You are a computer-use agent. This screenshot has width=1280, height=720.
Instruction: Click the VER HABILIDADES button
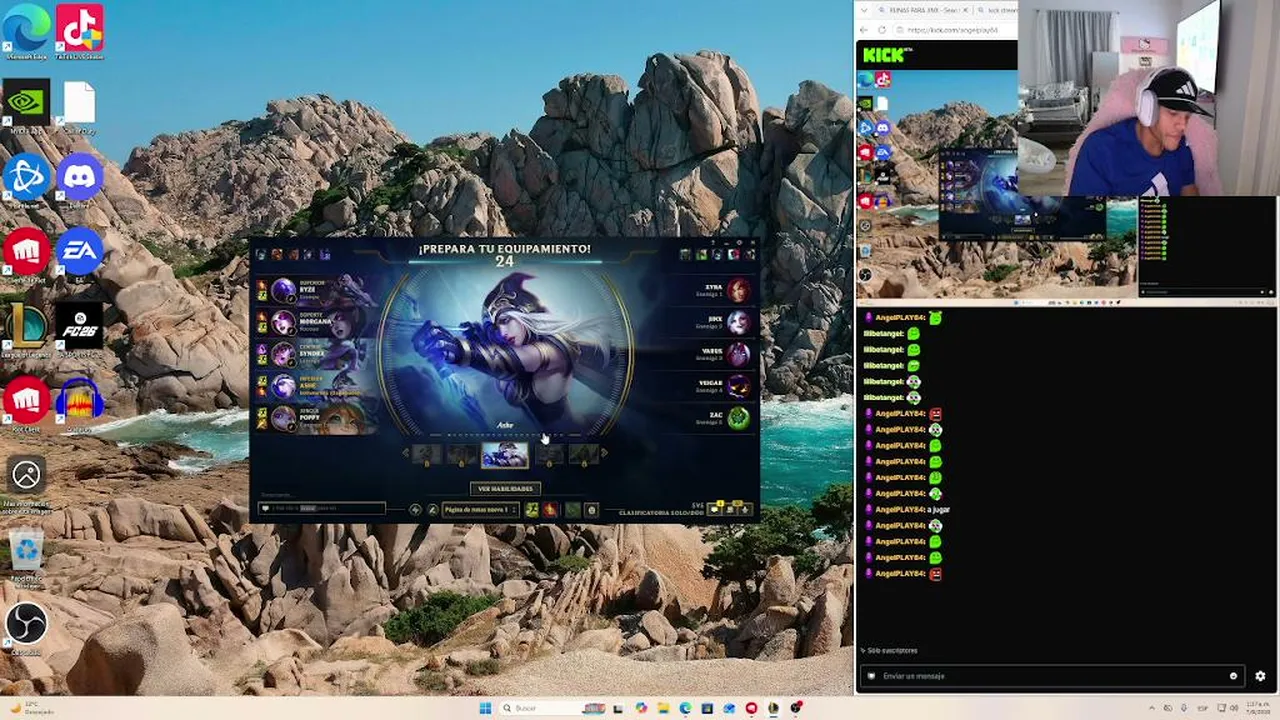[505, 489]
